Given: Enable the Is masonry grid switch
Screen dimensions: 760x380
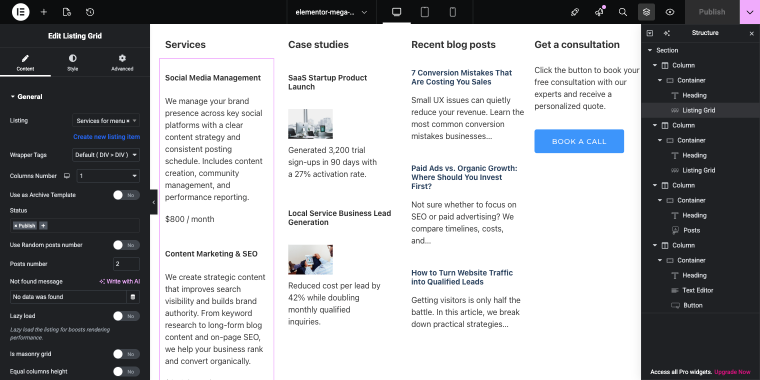Looking at the screenshot, I should (x=126, y=354).
